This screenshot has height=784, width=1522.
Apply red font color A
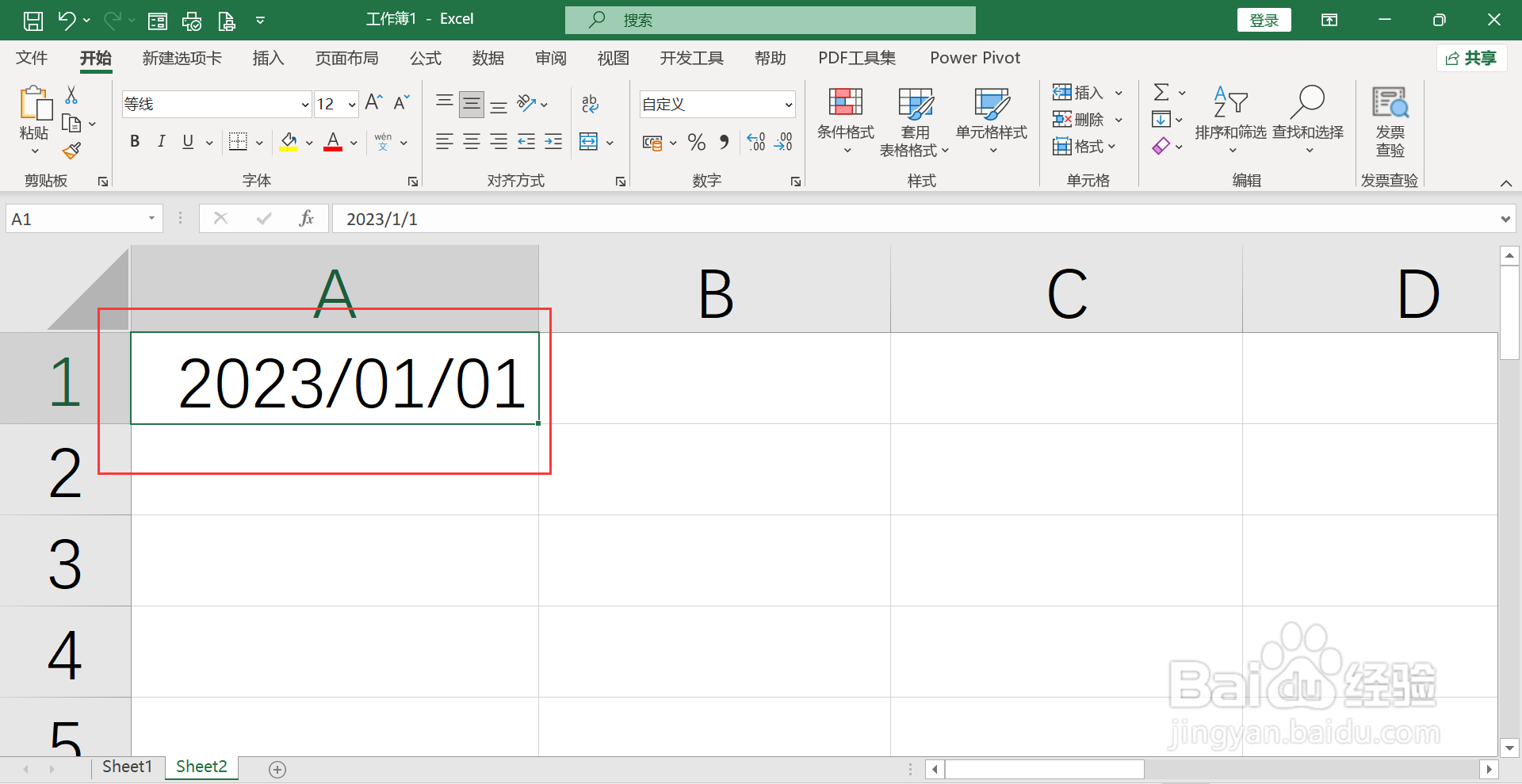pyautogui.click(x=333, y=142)
